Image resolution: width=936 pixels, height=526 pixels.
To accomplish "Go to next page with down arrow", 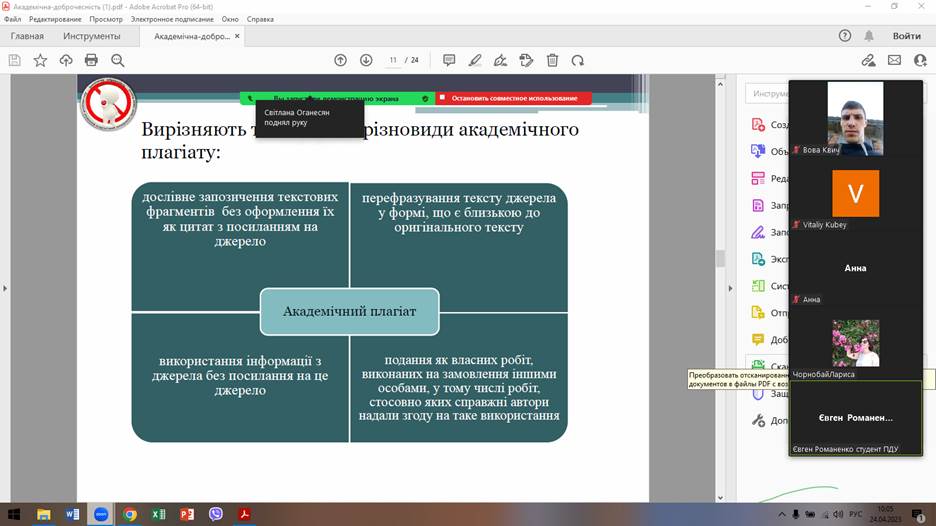I will point(366,60).
